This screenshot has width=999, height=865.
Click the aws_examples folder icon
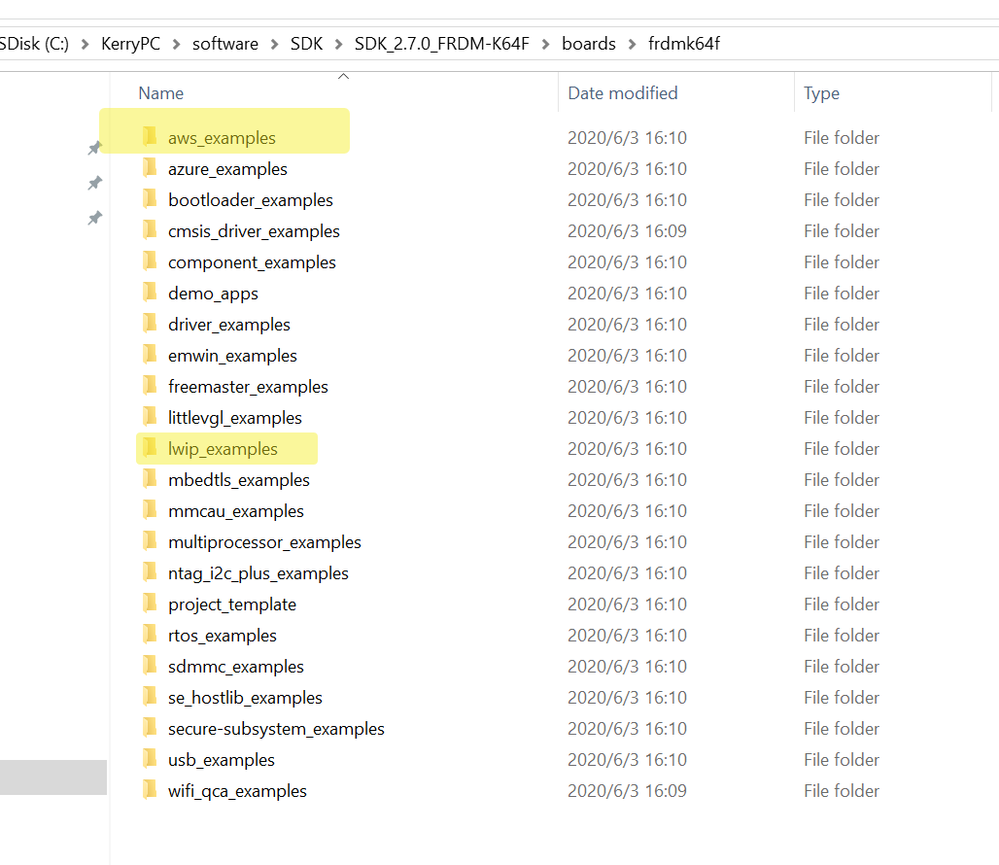[150, 136]
